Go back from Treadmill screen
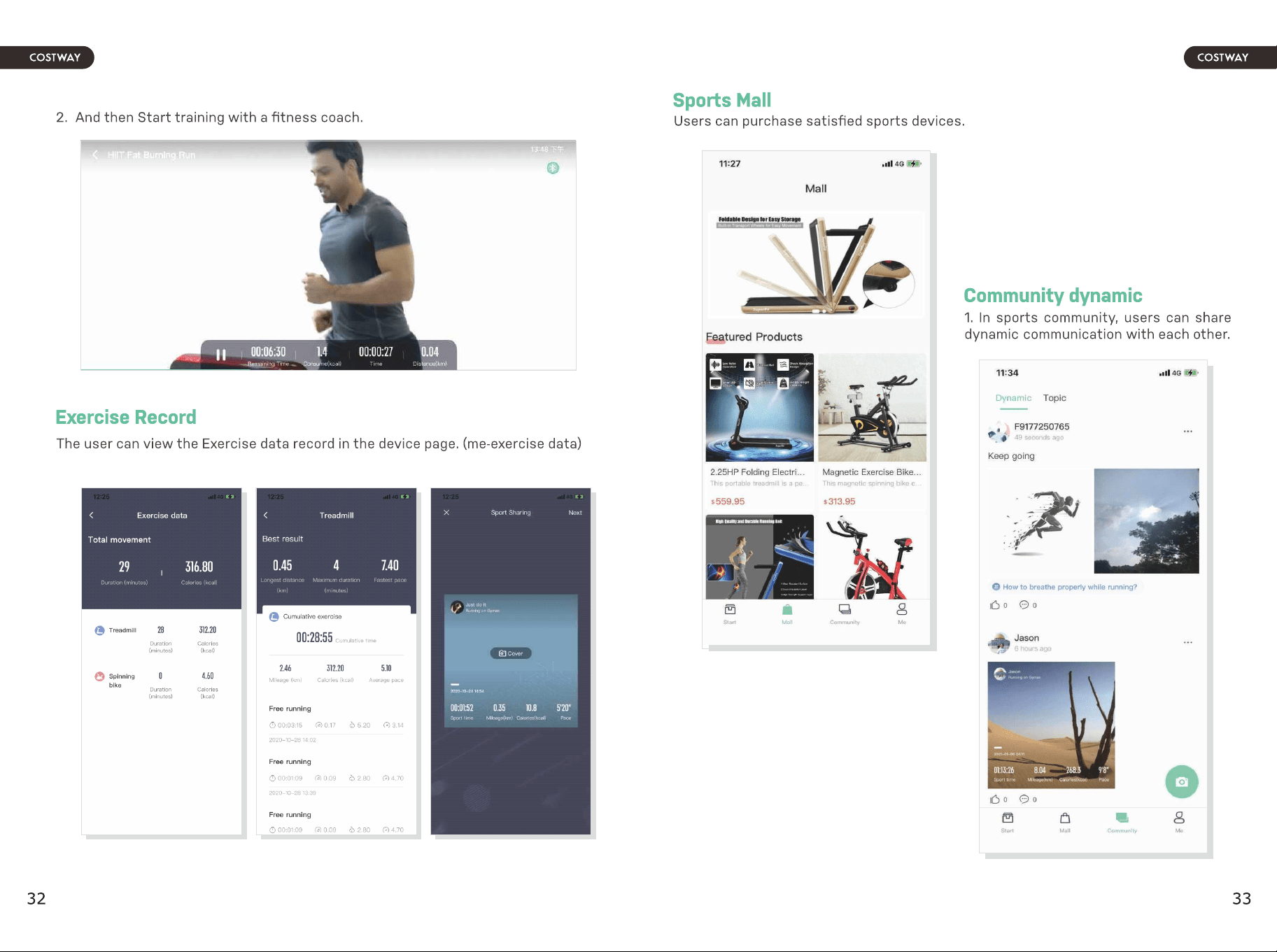The height and width of the screenshot is (952, 1277). [266, 515]
